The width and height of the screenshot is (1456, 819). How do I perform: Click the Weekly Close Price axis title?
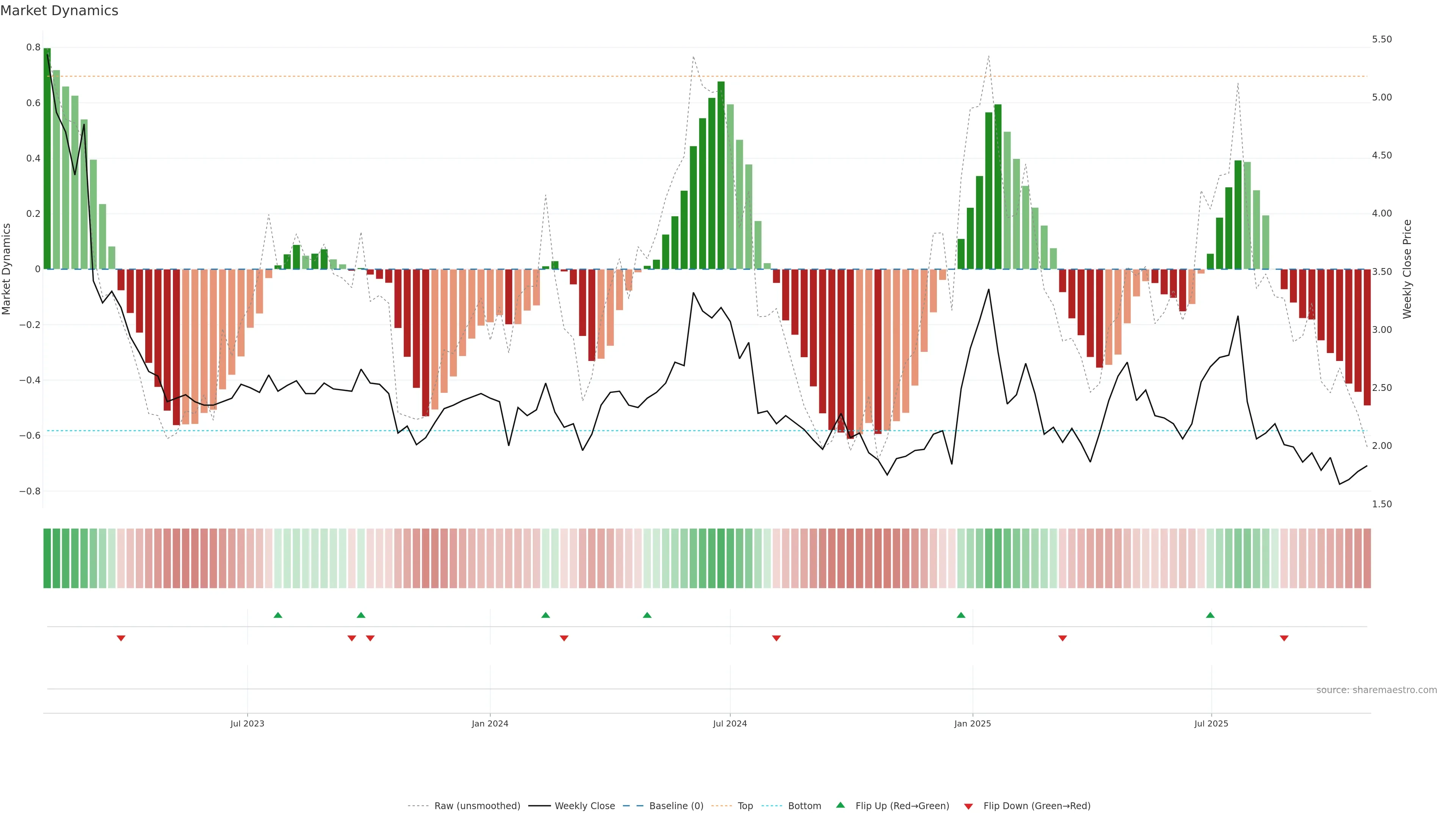point(1407,269)
